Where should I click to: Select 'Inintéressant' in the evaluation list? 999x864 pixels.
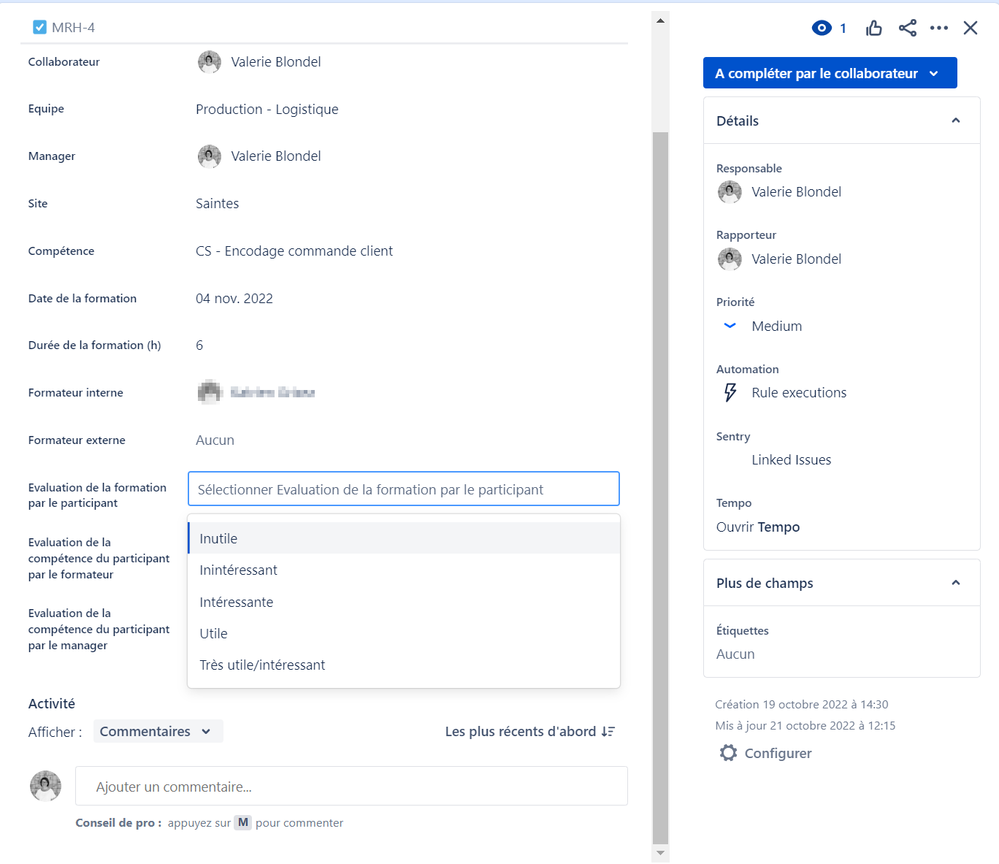pos(236,570)
